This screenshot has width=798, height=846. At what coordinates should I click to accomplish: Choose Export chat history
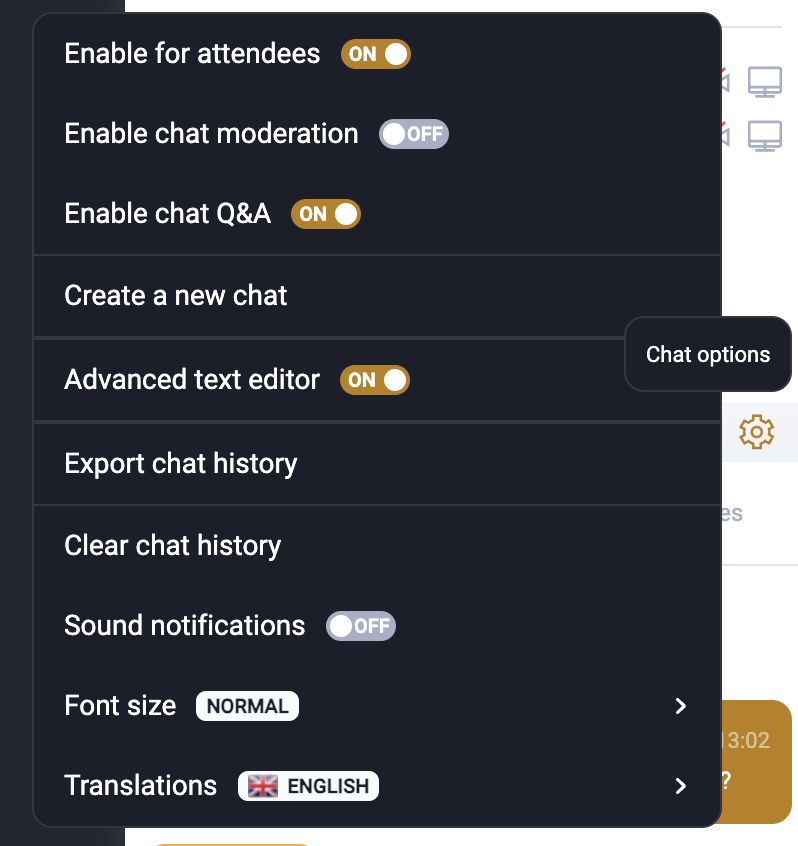[x=377, y=464]
